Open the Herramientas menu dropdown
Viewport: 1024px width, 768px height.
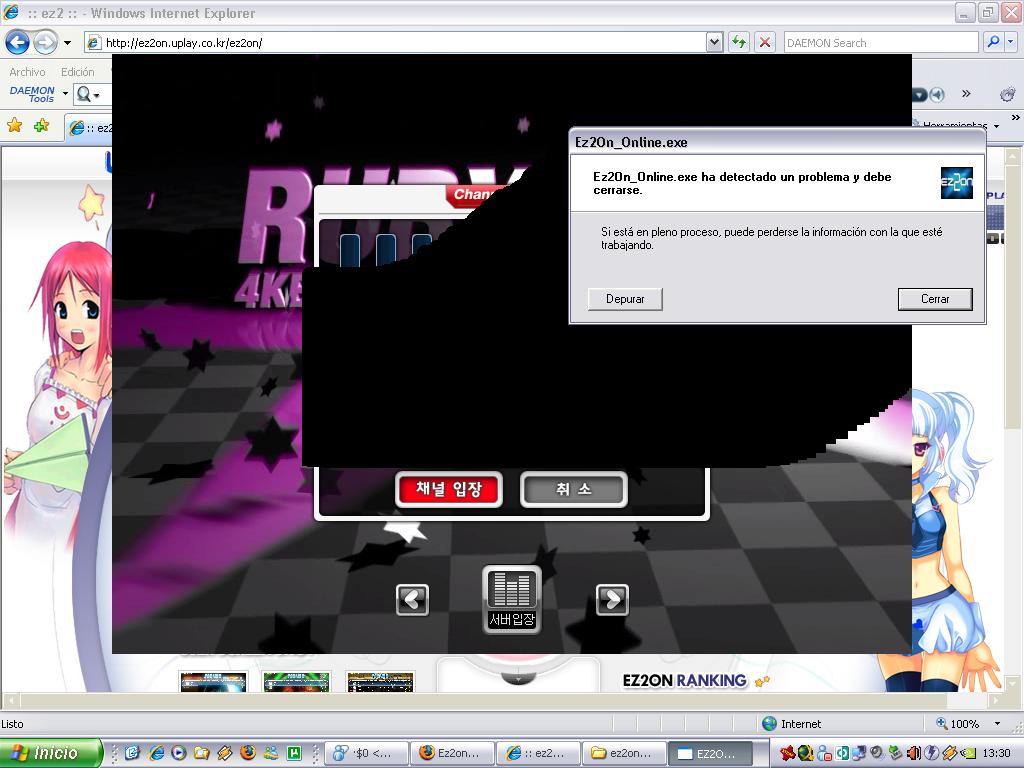(x=996, y=125)
